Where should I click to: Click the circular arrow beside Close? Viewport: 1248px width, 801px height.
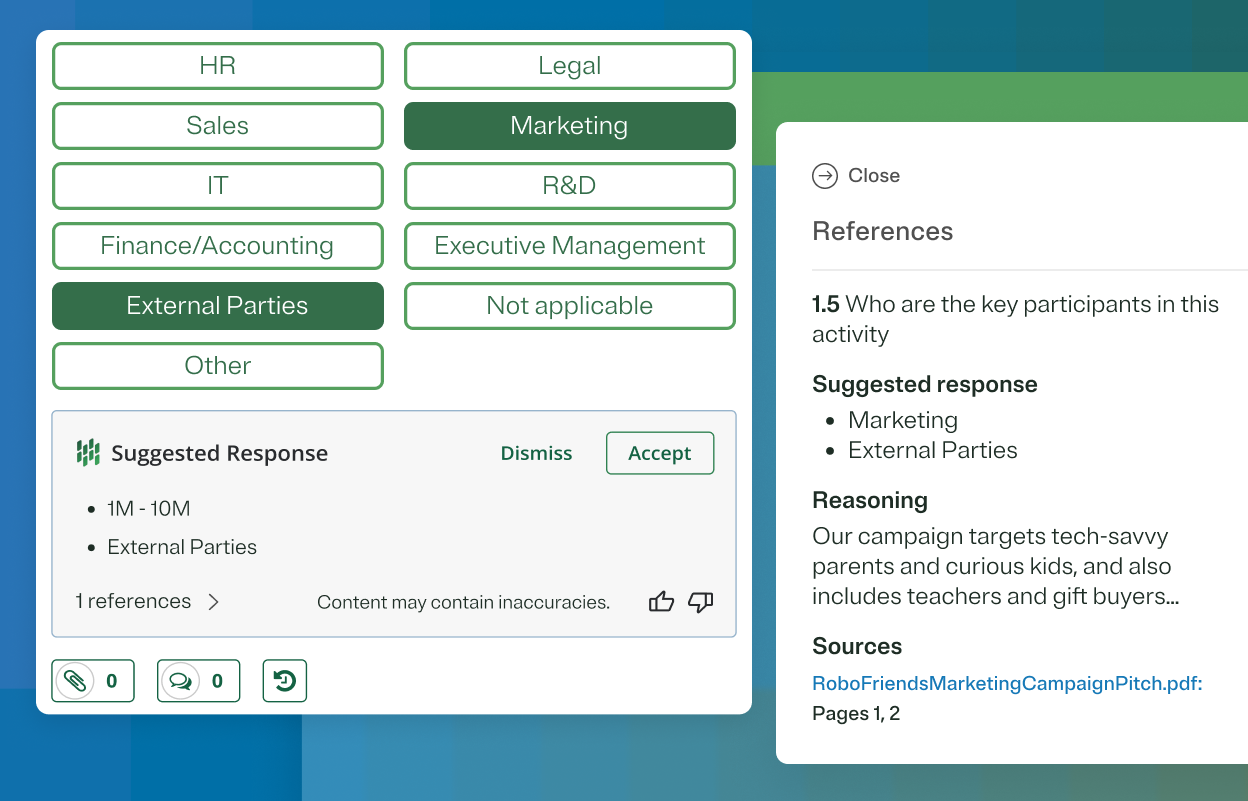[824, 175]
